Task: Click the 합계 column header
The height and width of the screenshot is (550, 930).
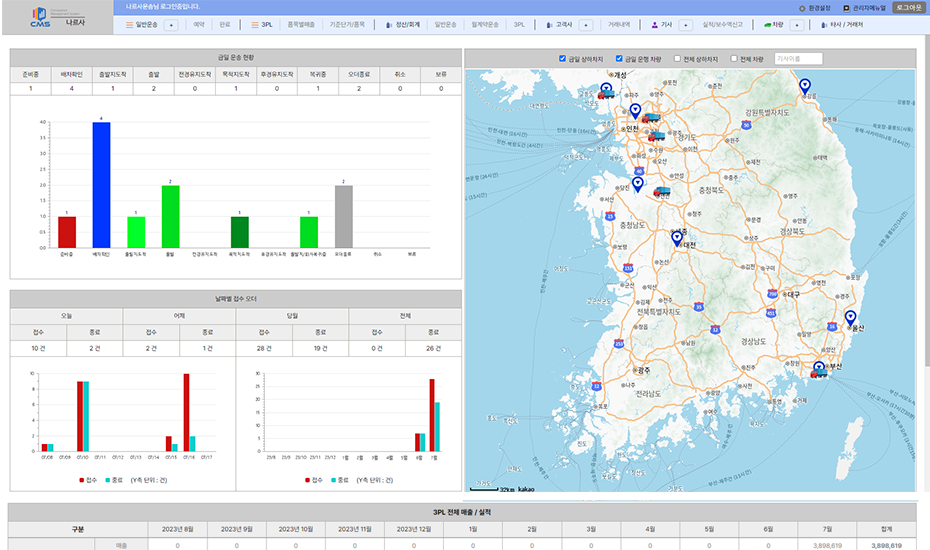Action: 887,529
